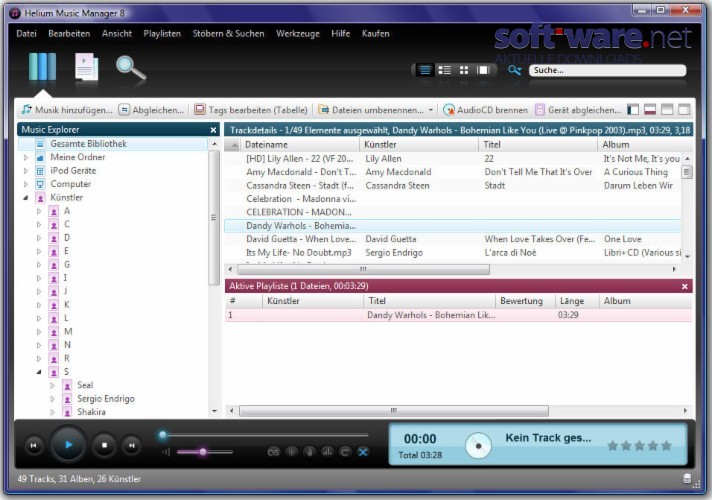Adjust the volume slider
Viewport: 712px width, 500px height.
(205, 452)
